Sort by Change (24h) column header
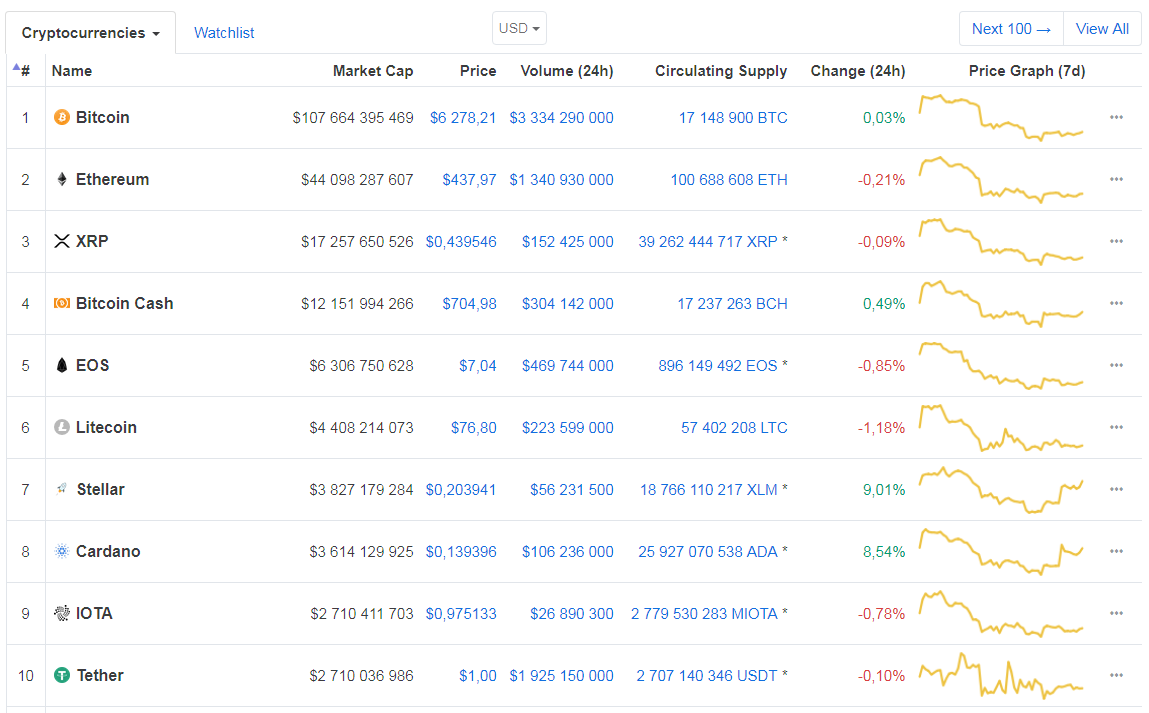Image resolution: width=1149 pixels, height=713 pixels. point(858,71)
